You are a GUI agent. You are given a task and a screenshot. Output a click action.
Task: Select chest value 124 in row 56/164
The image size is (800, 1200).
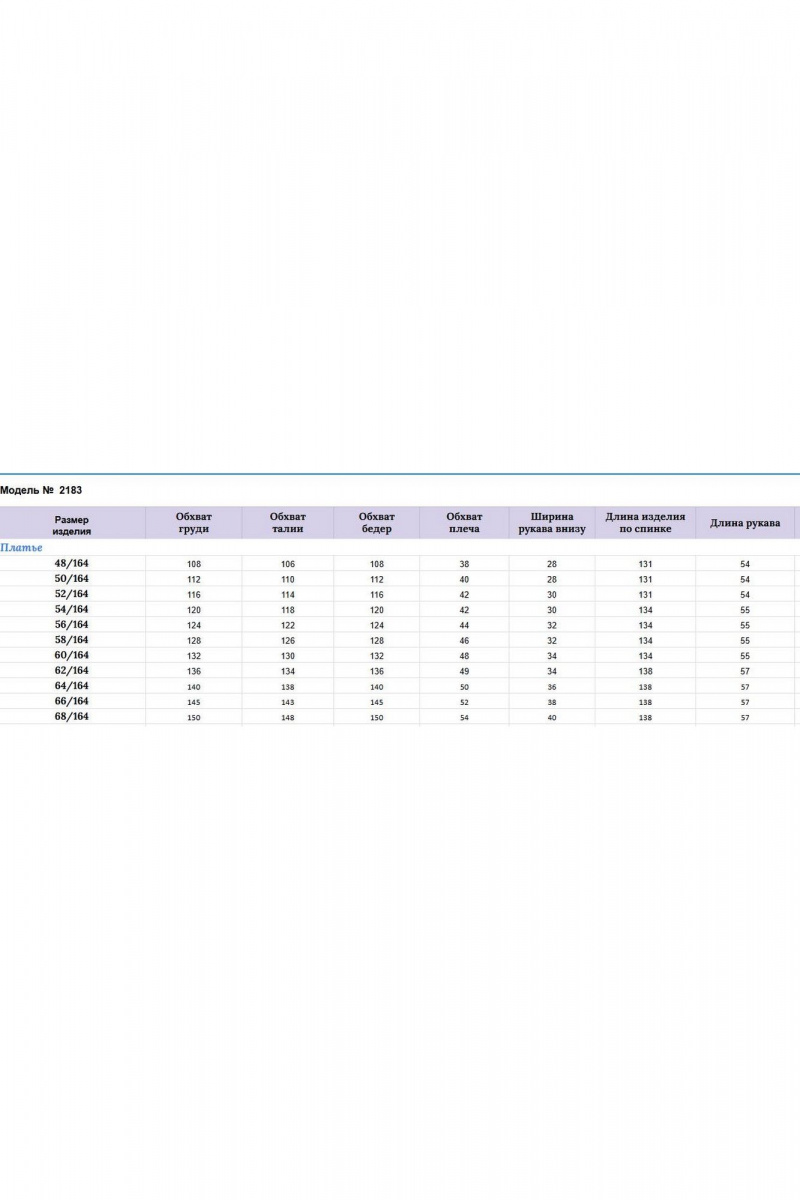click(194, 625)
